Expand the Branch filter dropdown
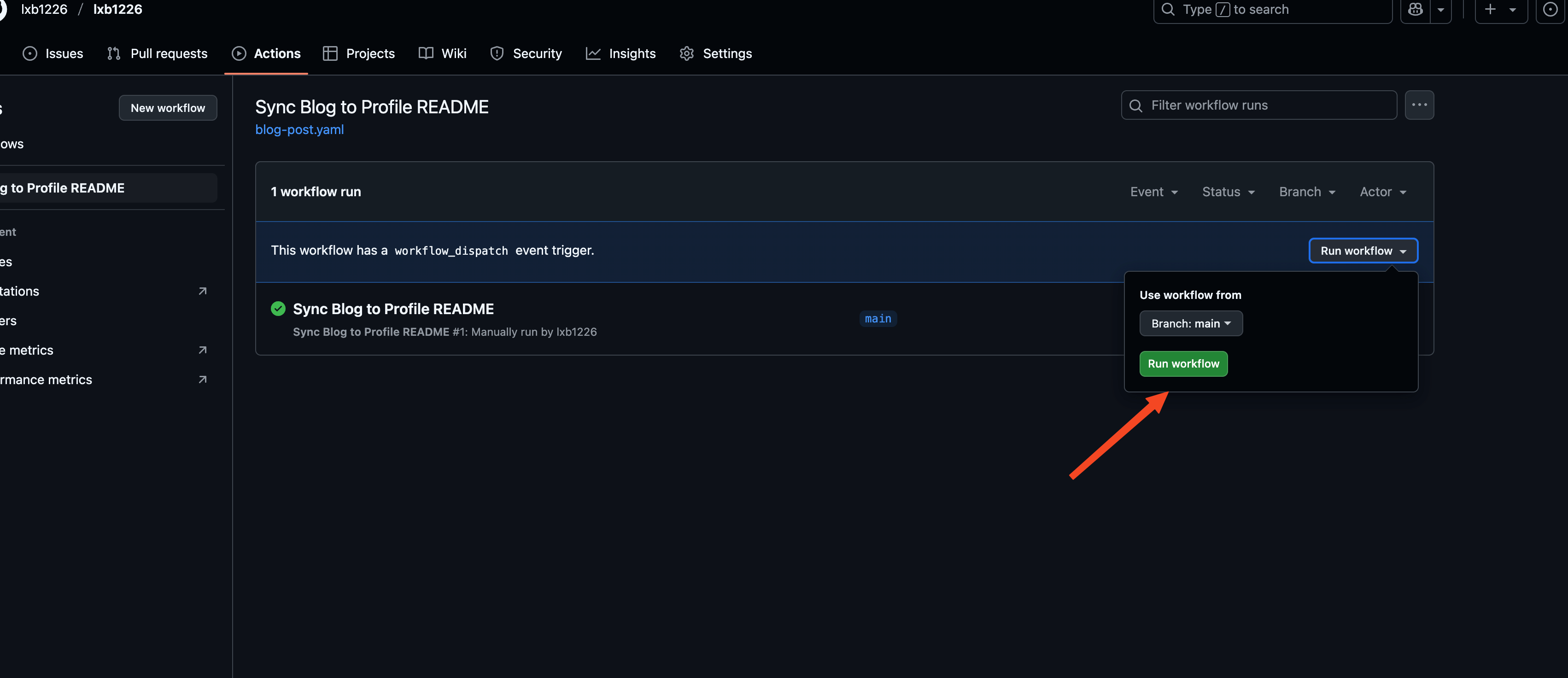The width and height of the screenshot is (1568, 678). (1307, 192)
